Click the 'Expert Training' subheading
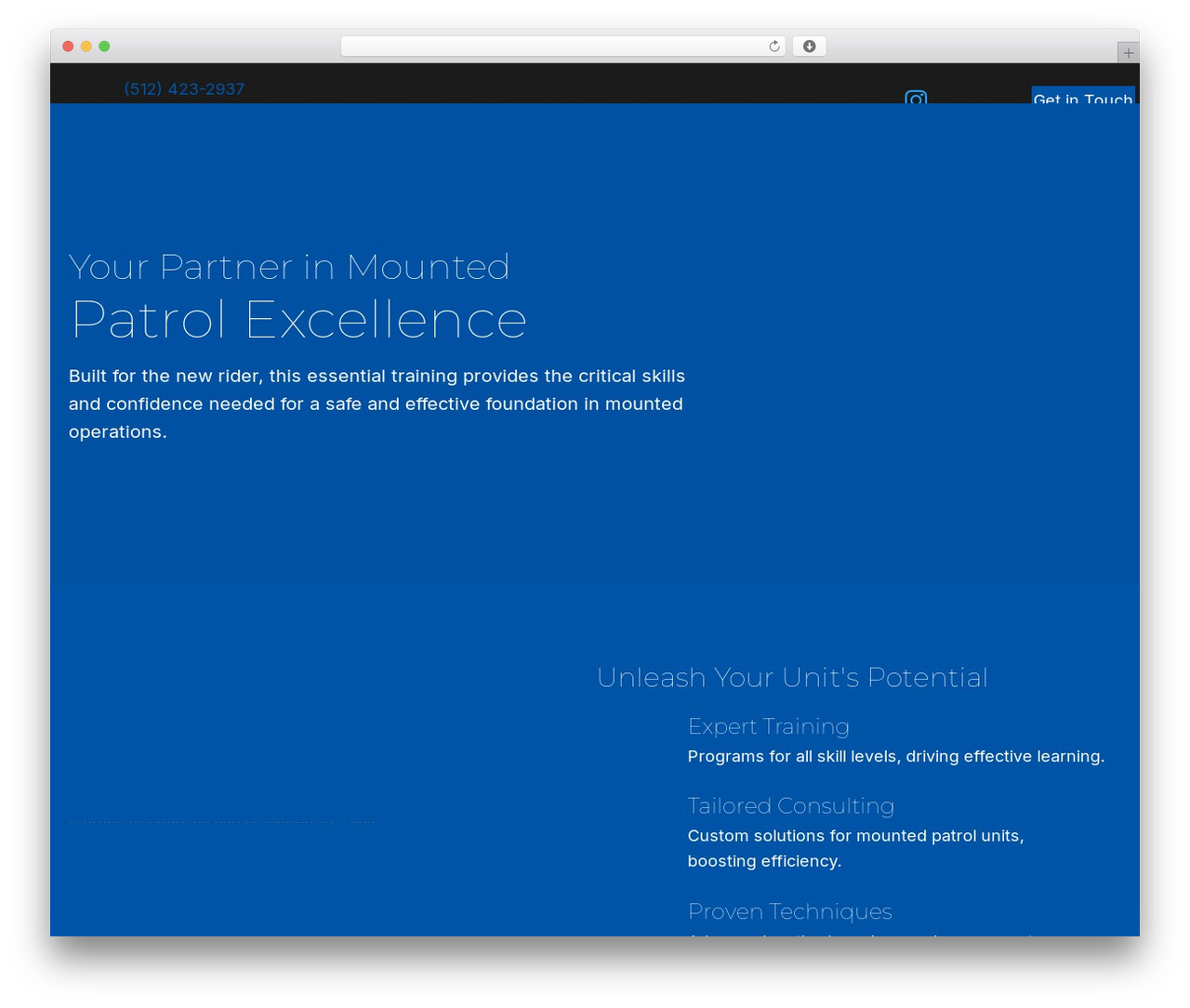 click(769, 726)
